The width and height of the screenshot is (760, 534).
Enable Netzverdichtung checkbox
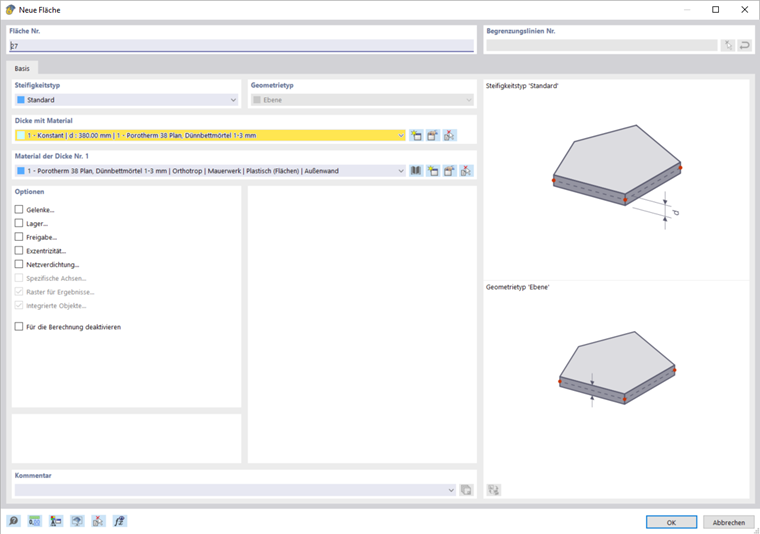(19, 264)
